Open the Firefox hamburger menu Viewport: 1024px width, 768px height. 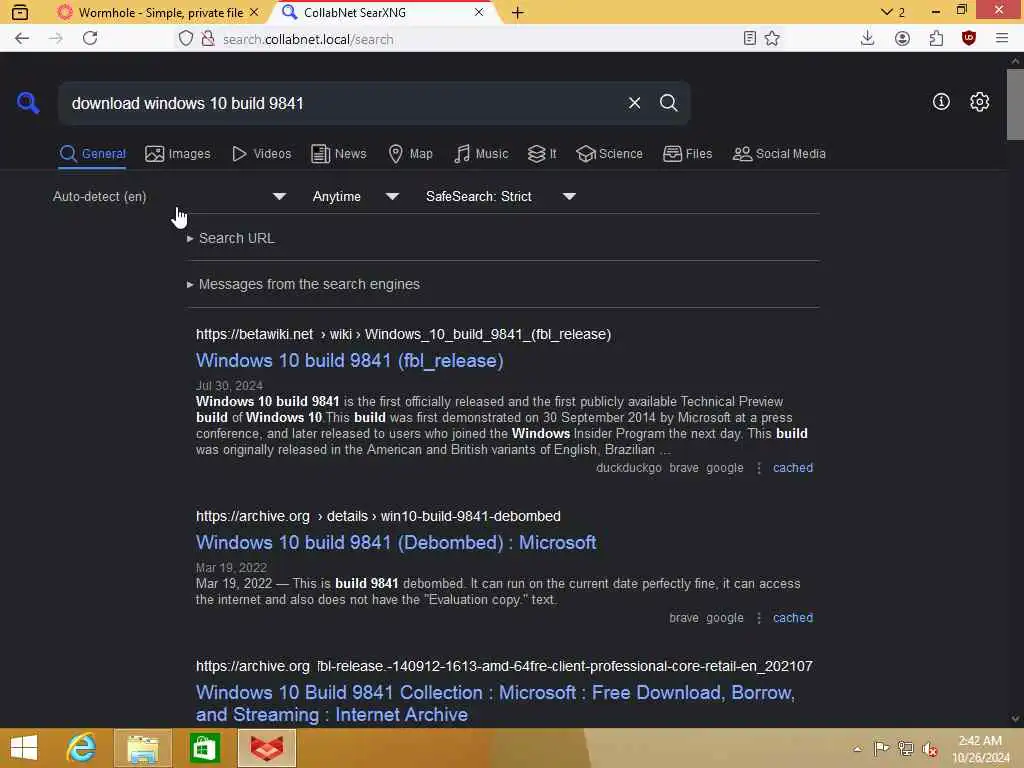pos(1002,39)
